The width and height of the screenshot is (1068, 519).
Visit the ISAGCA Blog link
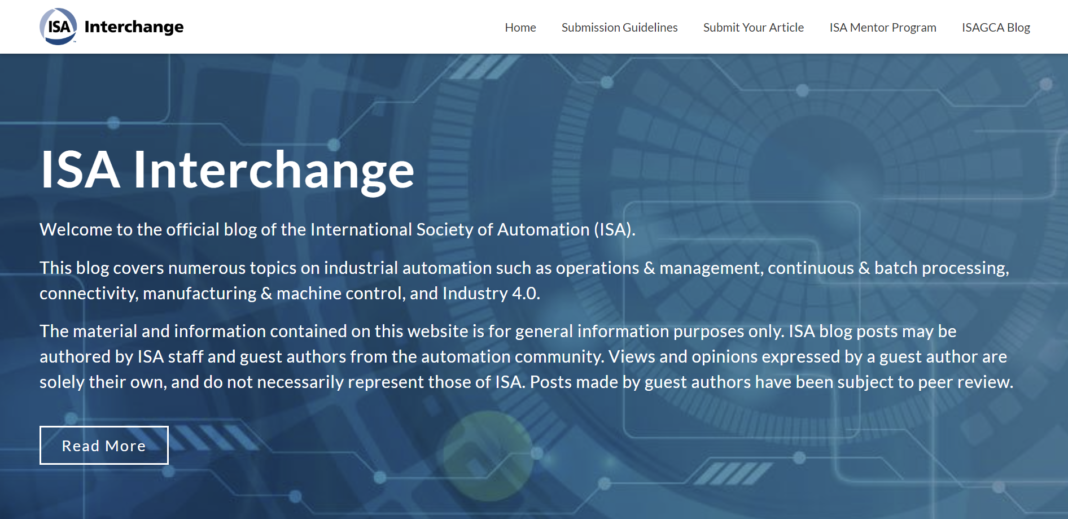tap(995, 27)
